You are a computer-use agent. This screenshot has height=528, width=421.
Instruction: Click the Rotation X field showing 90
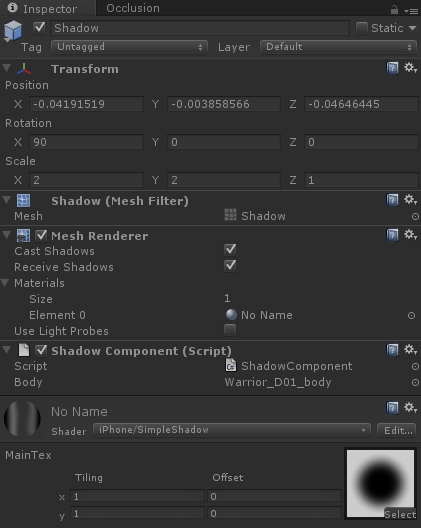[x=86, y=142]
